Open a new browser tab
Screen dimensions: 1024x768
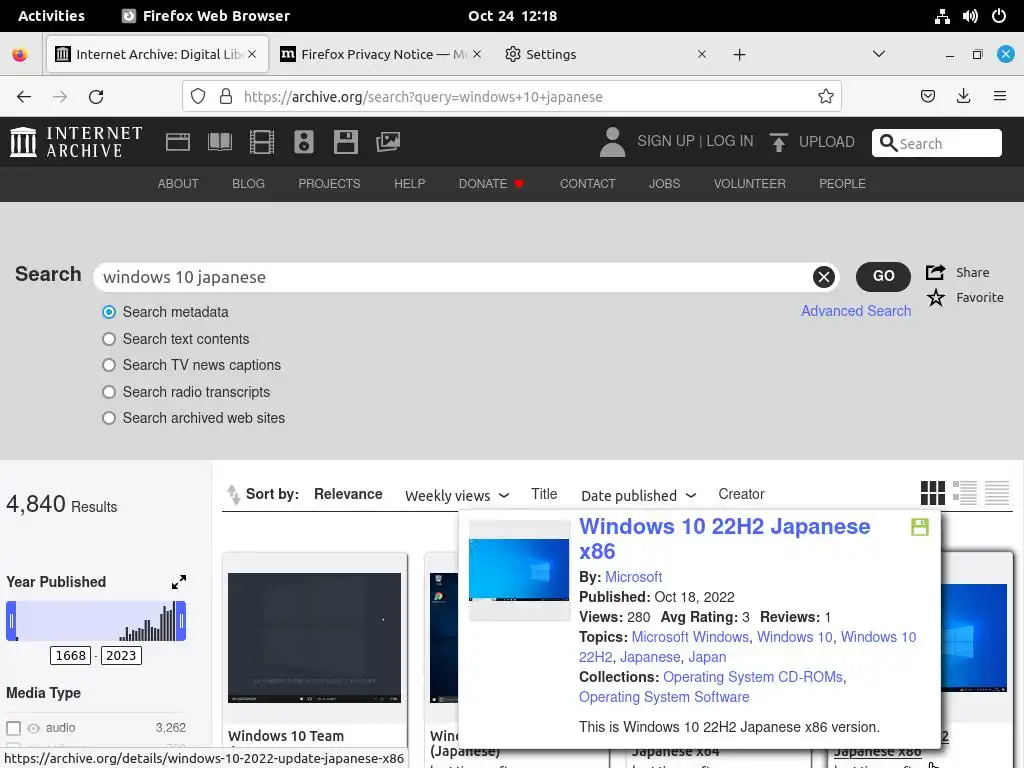739,54
